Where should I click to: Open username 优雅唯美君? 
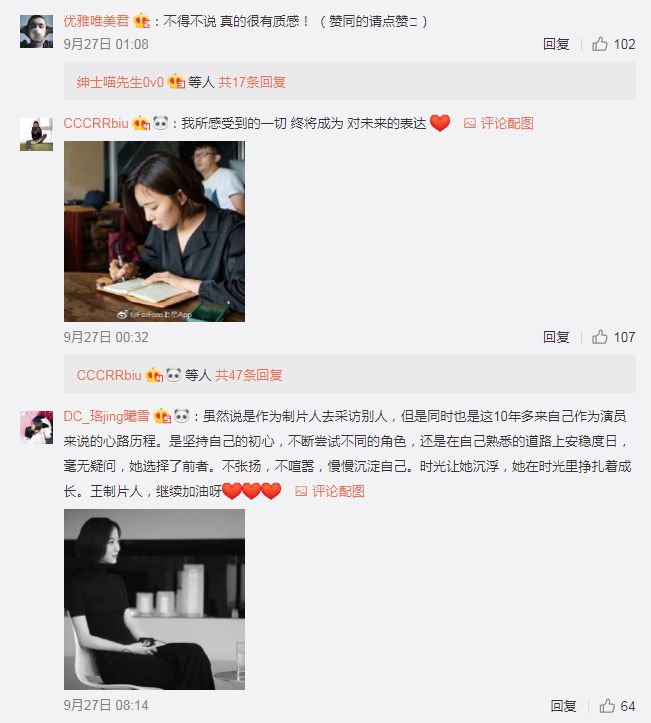tap(96, 21)
